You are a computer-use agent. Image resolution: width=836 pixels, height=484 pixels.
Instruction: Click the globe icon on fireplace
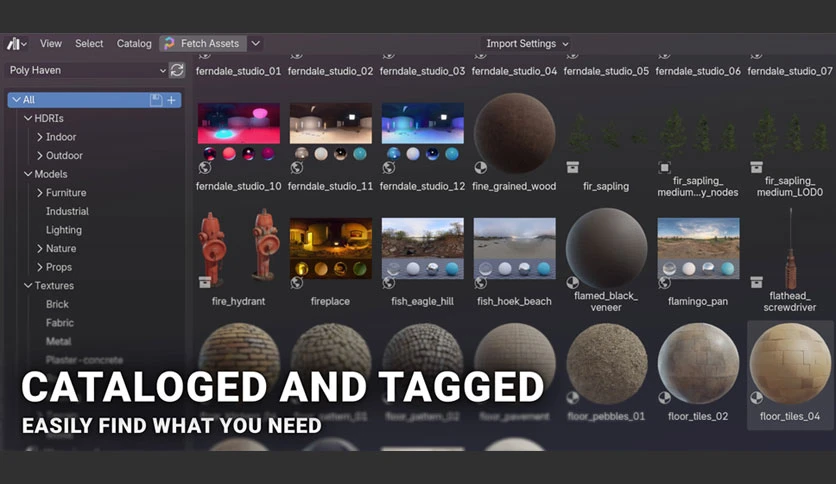coord(297,283)
